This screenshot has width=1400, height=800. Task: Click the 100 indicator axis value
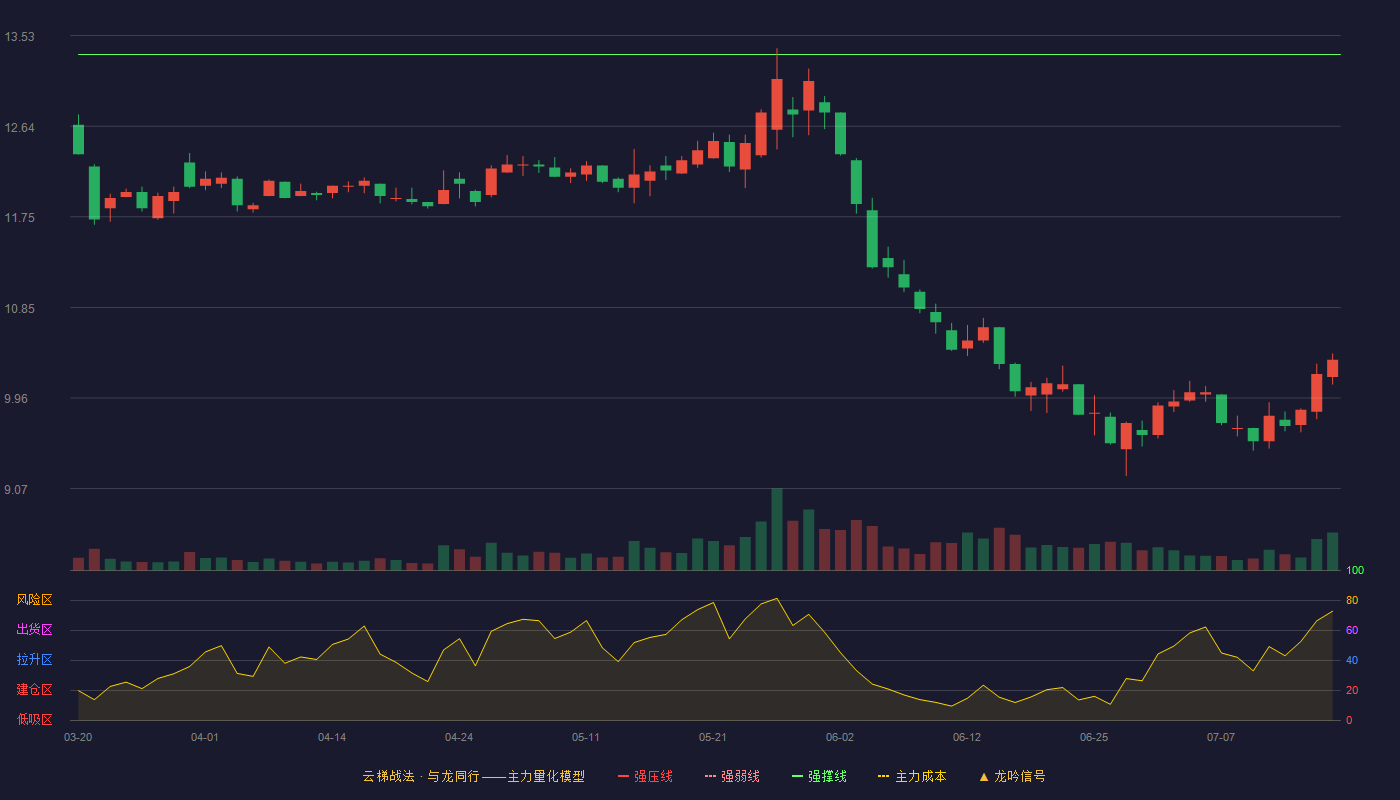point(1355,571)
